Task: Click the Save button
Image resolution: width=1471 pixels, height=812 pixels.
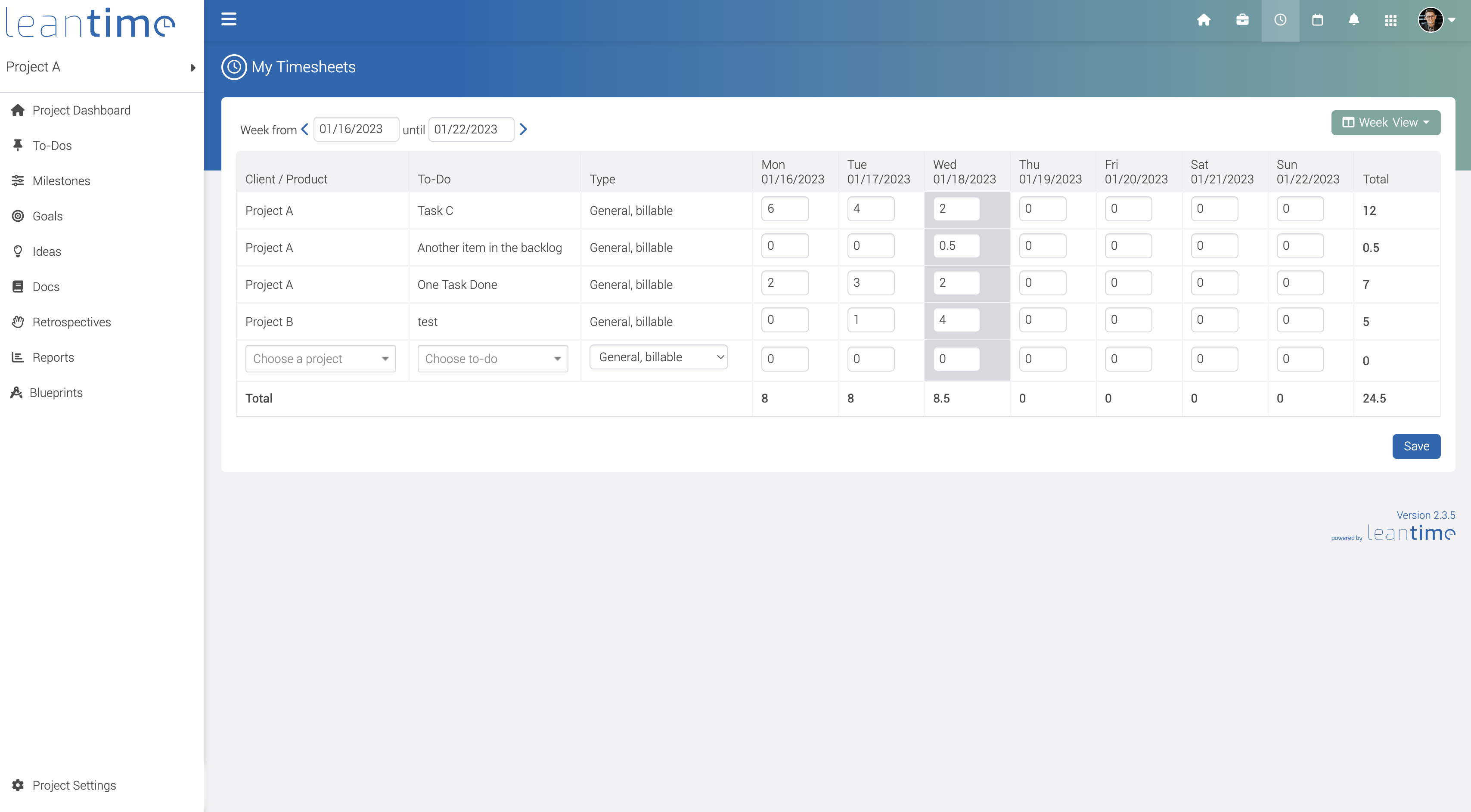Action: 1415,446
